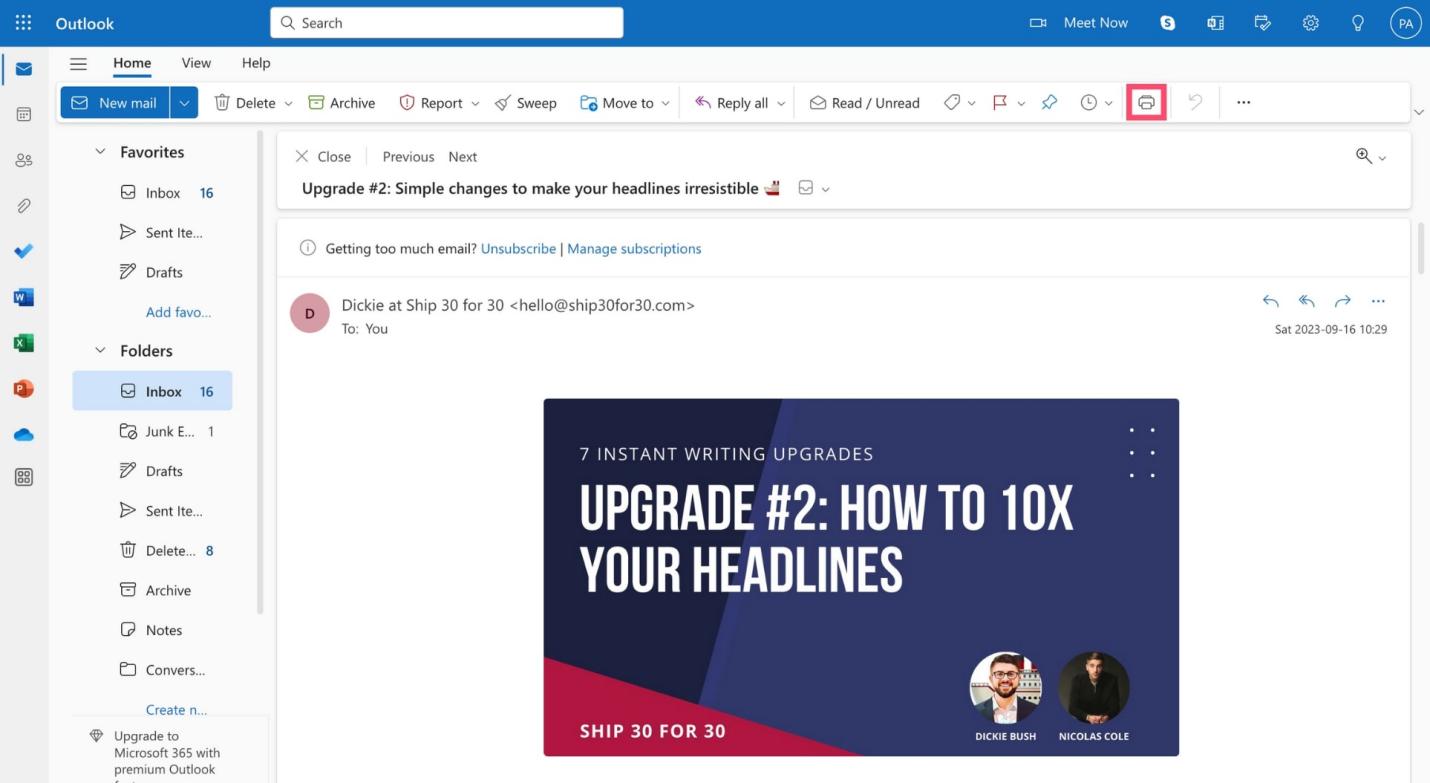The height and width of the screenshot is (783, 1430).
Task: Click the Report button
Action: pos(430,102)
